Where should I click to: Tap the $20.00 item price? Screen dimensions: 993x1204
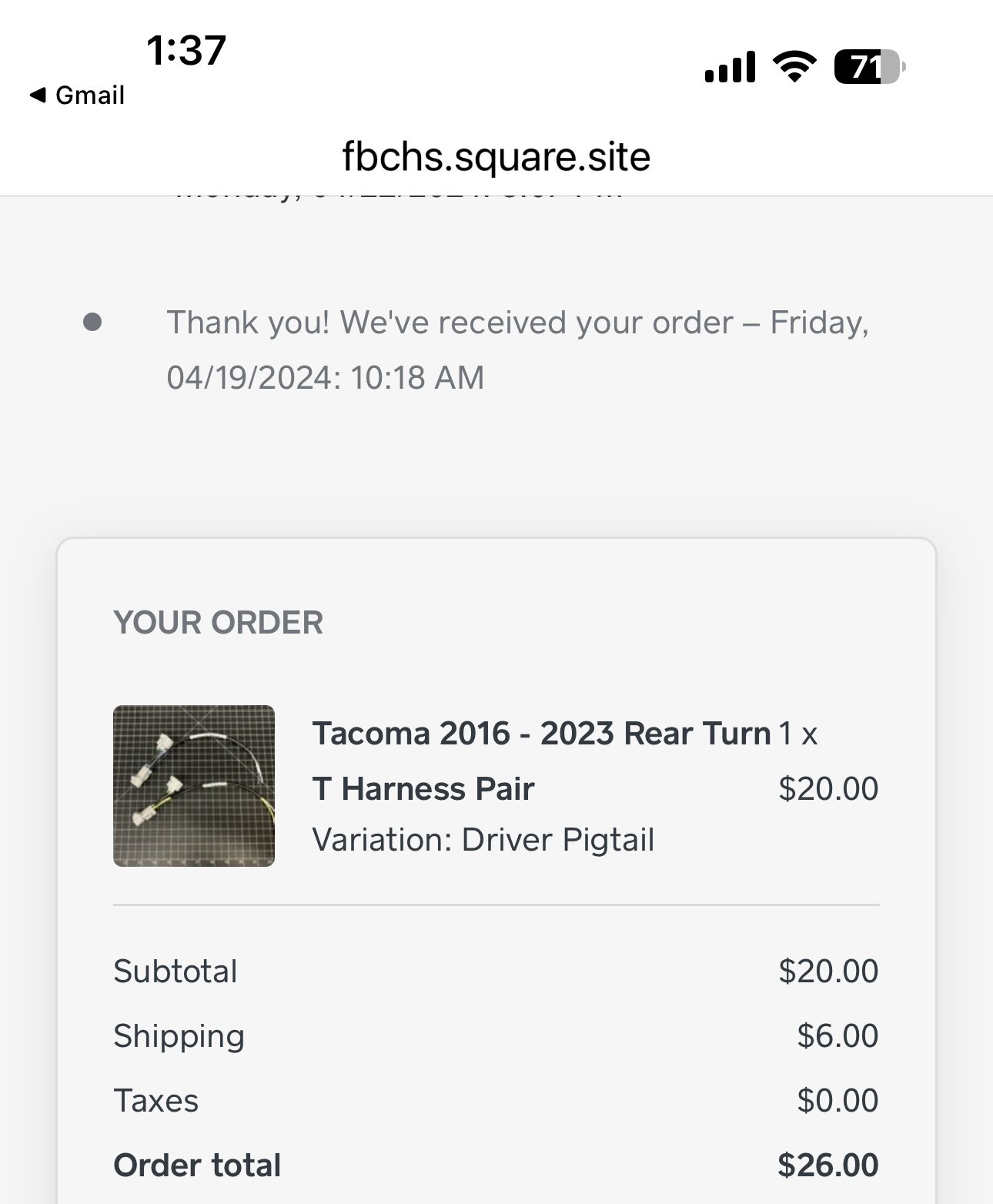point(828,789)
